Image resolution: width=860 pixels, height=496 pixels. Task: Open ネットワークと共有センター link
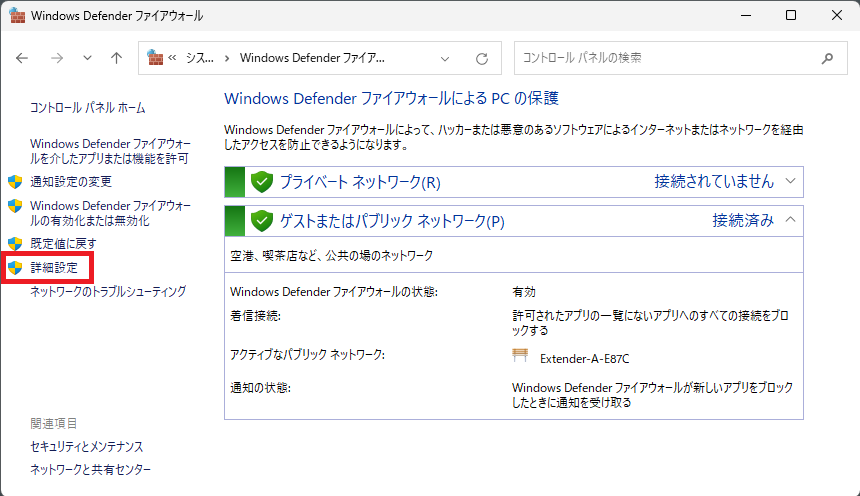[x=90, y=469]
